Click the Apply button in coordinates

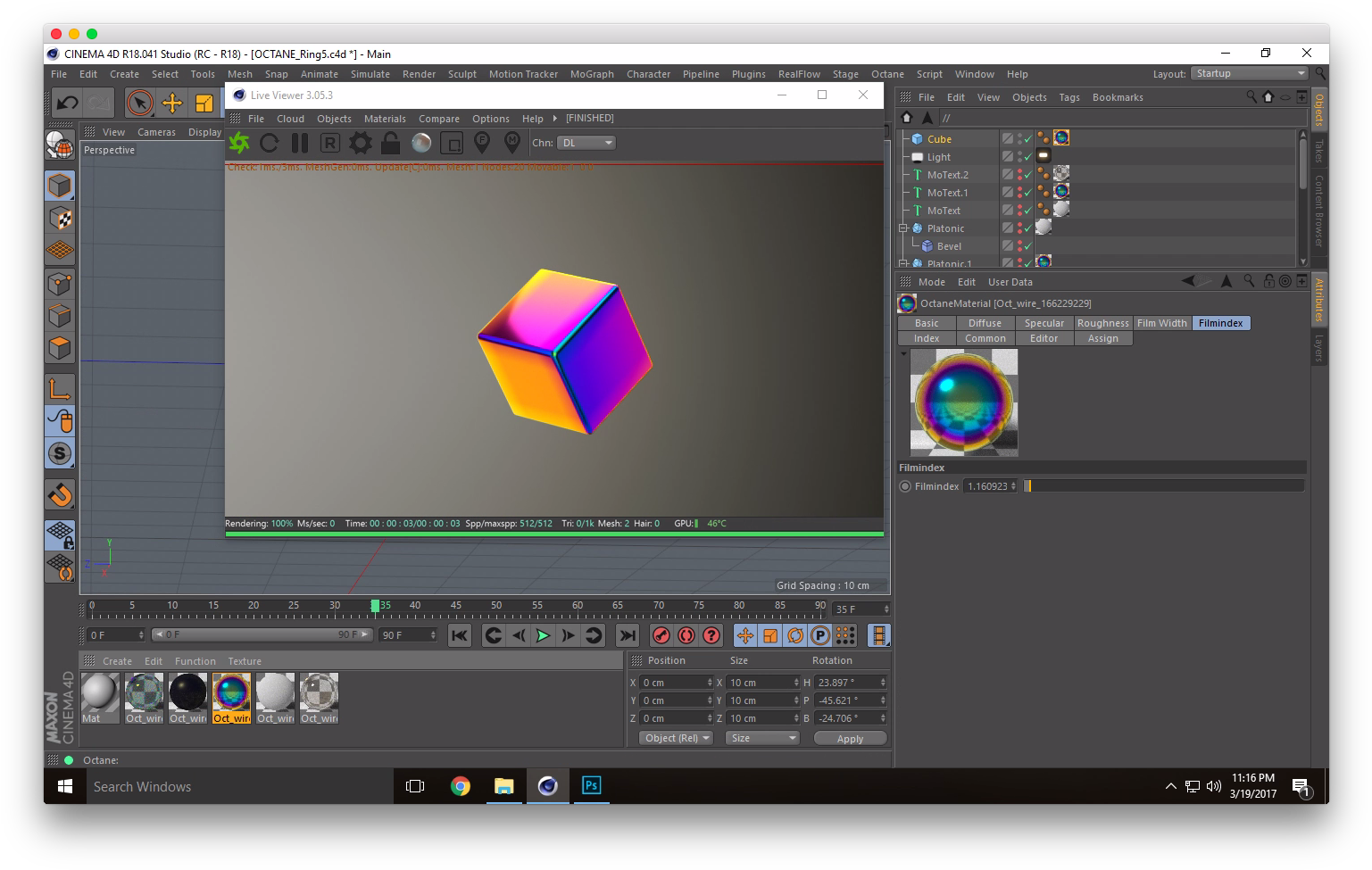tap(850, 739)
